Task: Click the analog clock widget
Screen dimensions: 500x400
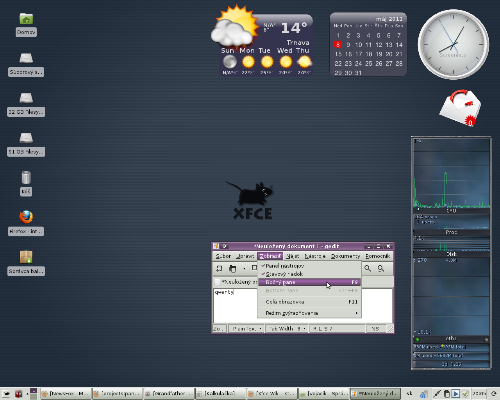Action: (x=453, y=44)
